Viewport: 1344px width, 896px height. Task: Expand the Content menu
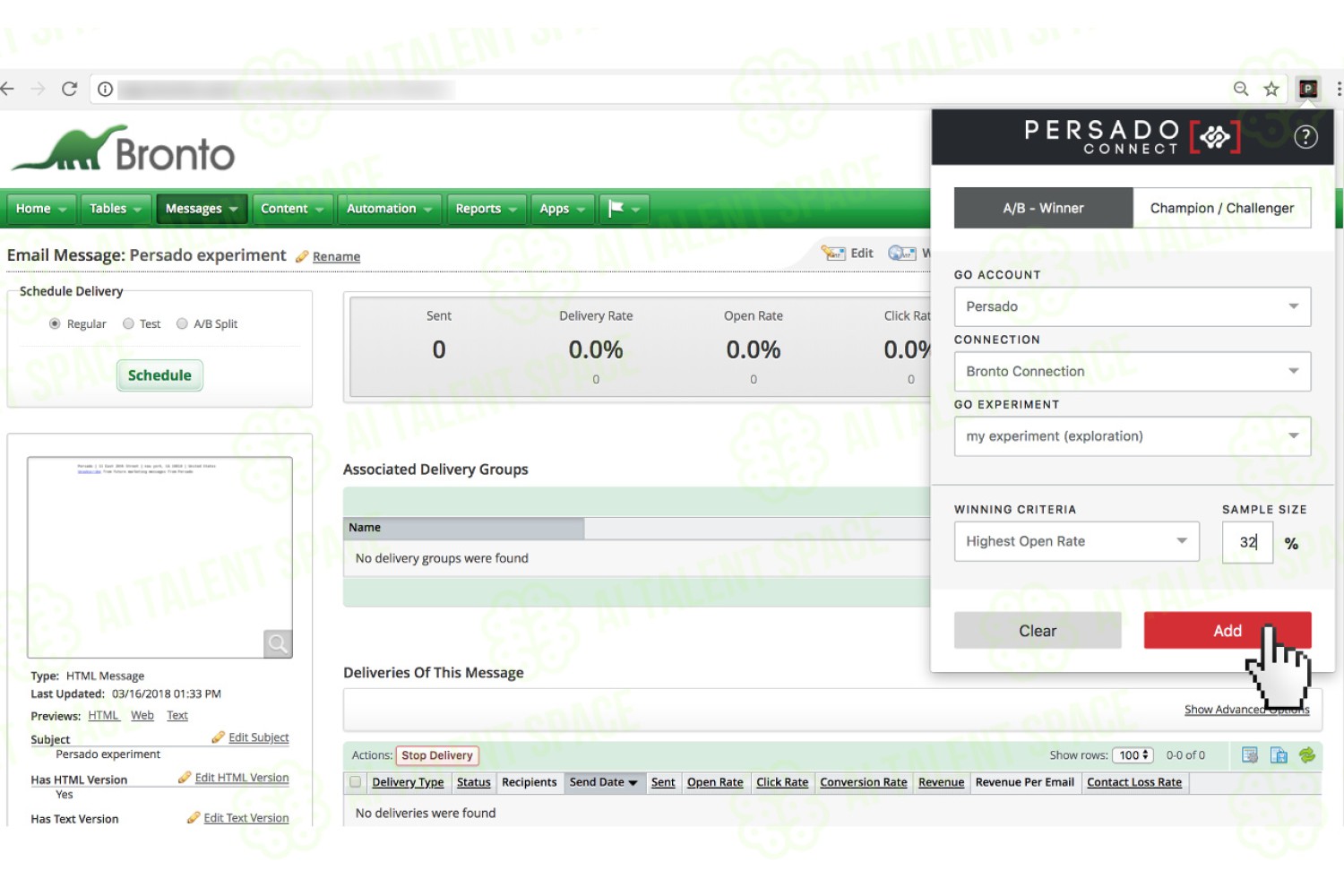click(x=292, y=209)
